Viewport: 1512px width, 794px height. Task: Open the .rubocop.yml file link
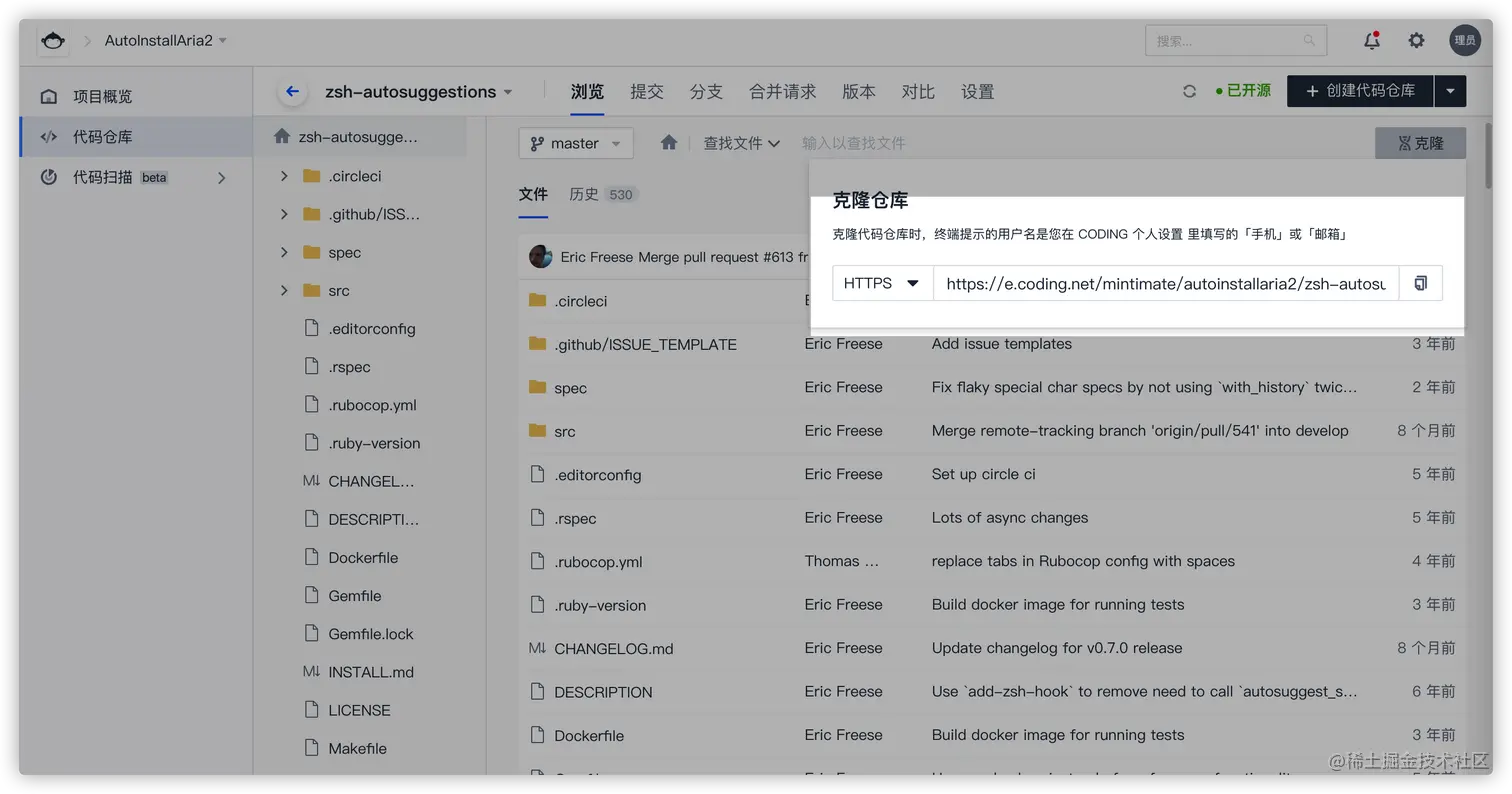pyautogui.click(x=598, y=562)
